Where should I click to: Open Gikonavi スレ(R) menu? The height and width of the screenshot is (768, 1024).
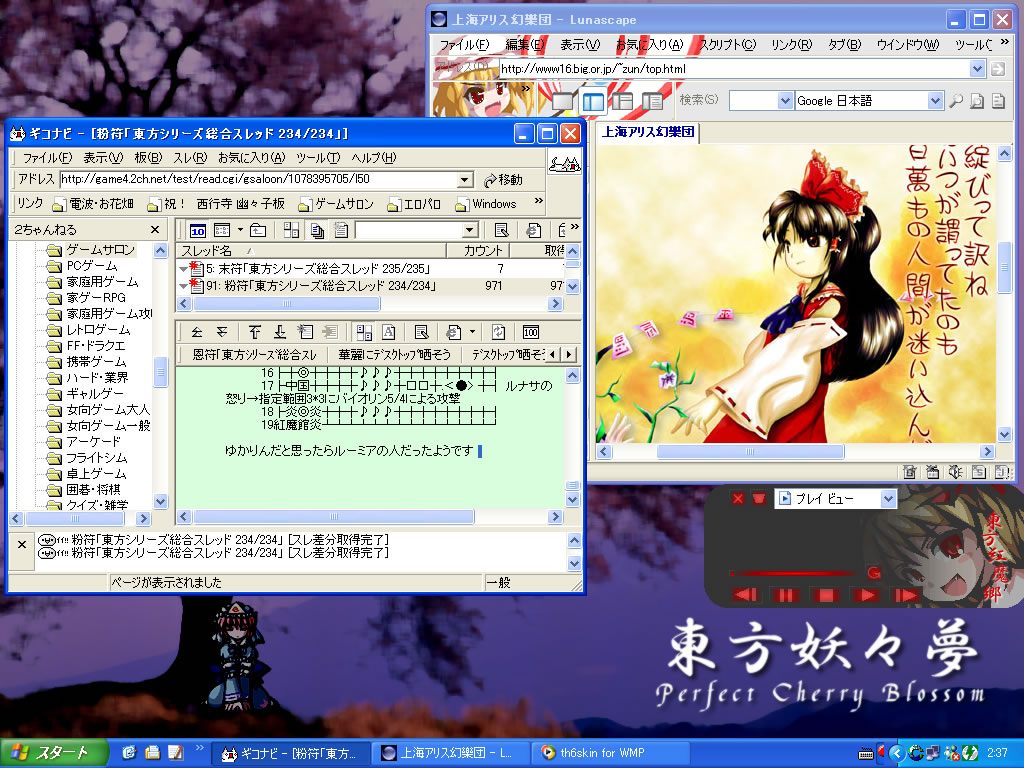tap(190, 158)
